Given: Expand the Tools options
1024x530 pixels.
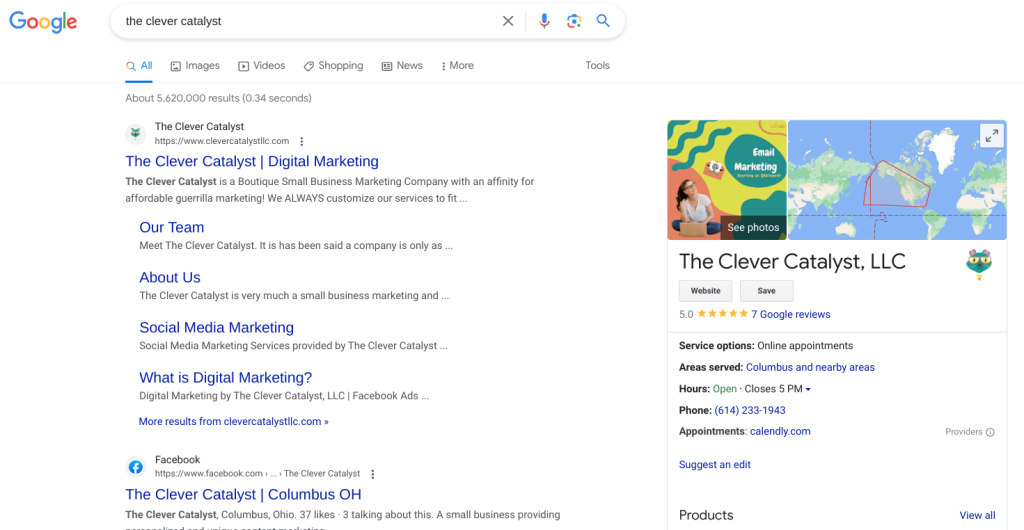Looking at the screenshot, I should (597, 66).
